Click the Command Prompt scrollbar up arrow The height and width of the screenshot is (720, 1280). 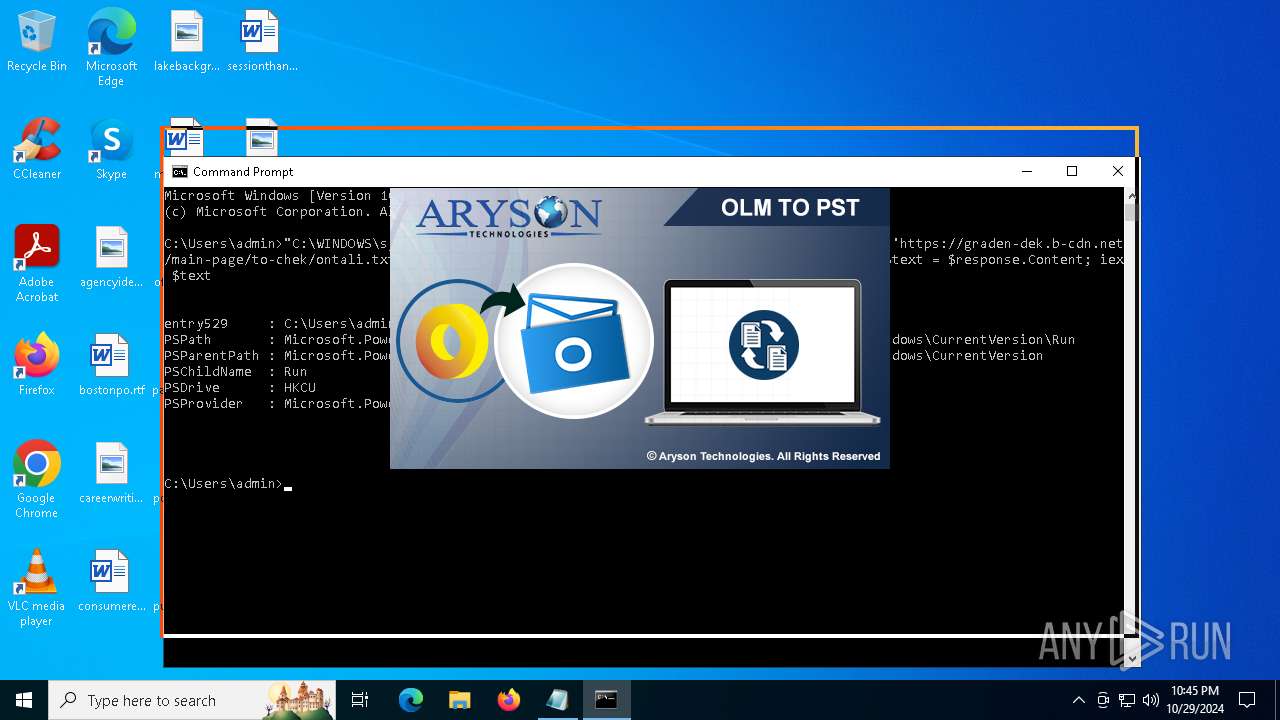1131,196
